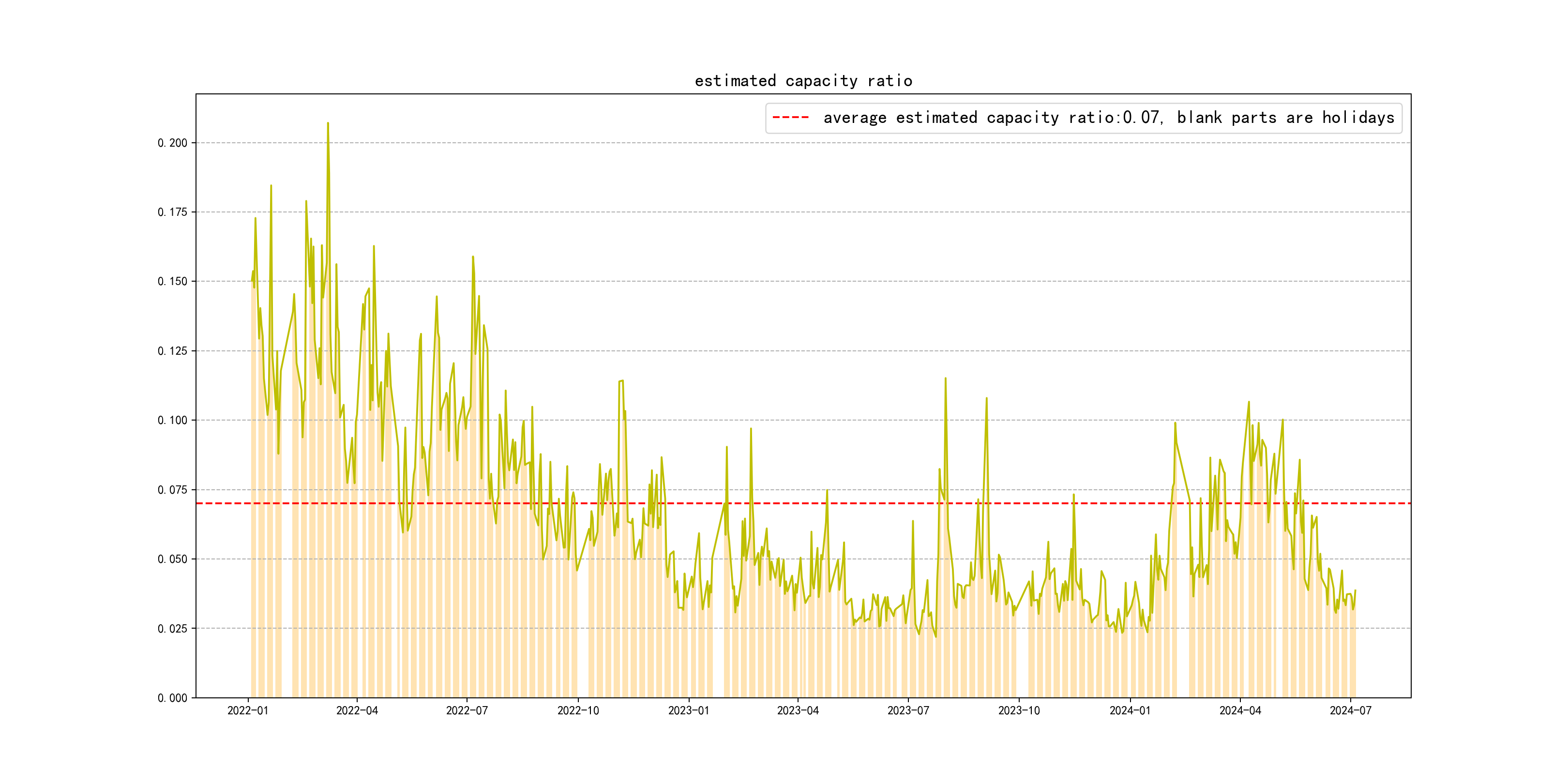Click the highest peak of the yellow line
Viewport: 1568px width, 784px height.
(328, 123)
